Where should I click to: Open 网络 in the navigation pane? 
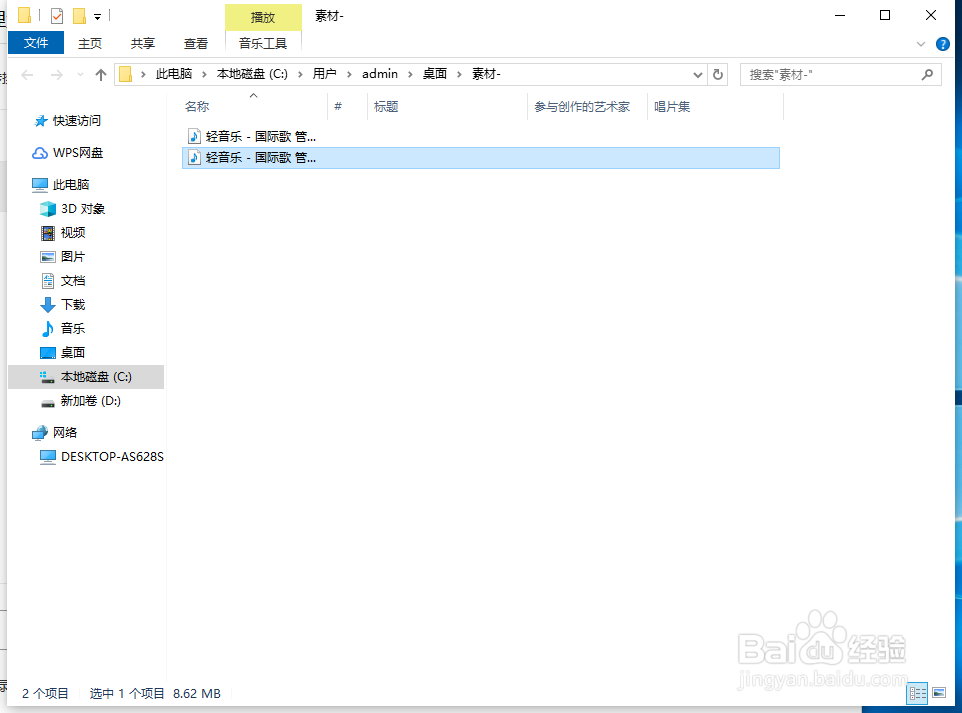click(64, 433)
